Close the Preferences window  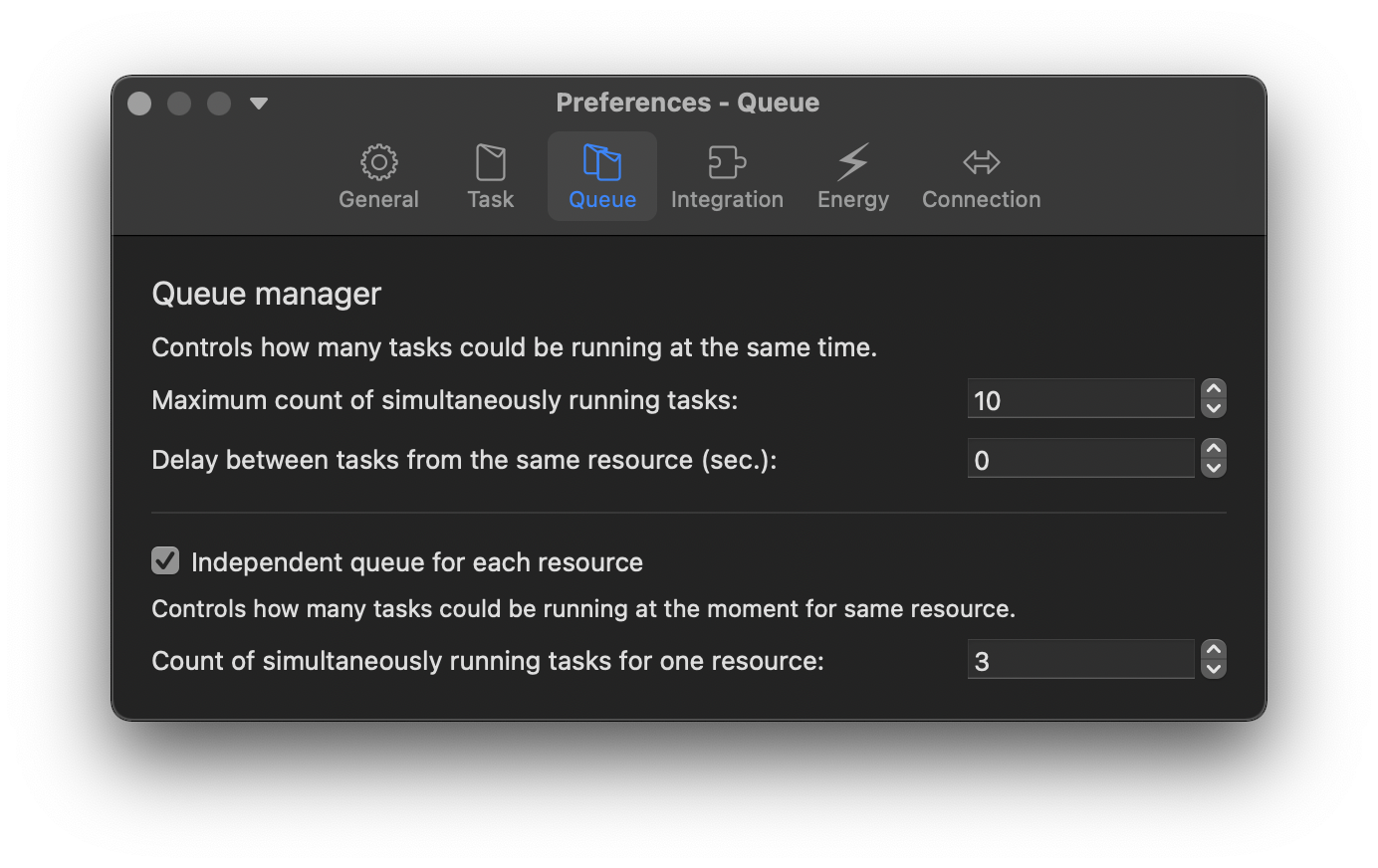point(139,104)
